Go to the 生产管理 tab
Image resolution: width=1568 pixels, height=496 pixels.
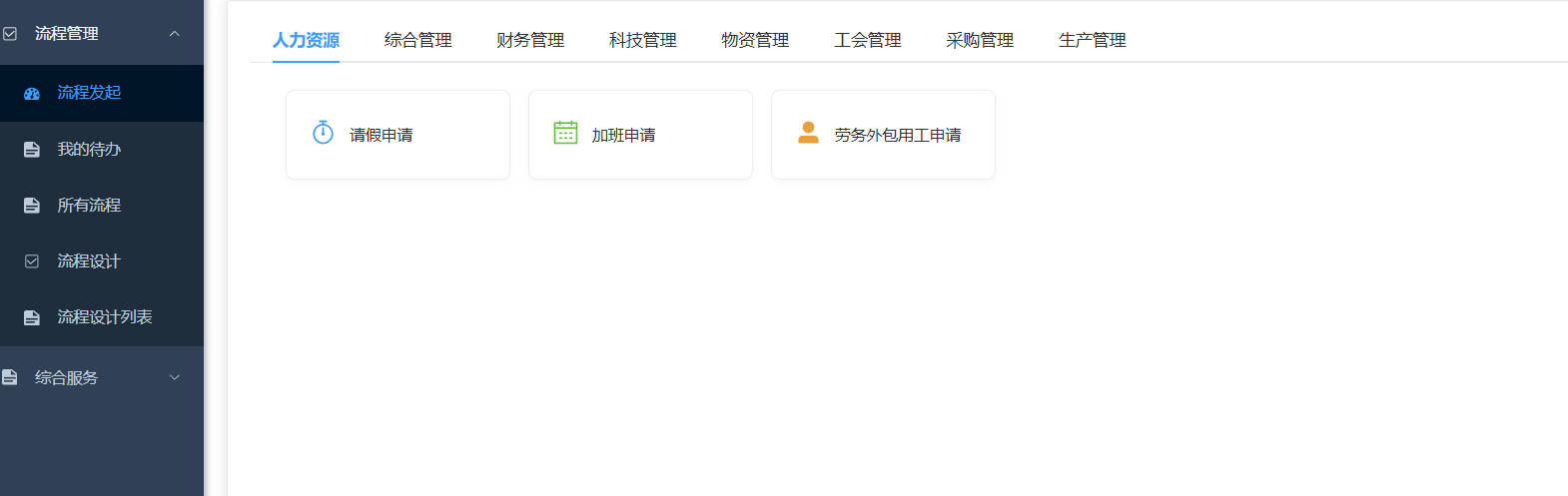(1093, 40)
